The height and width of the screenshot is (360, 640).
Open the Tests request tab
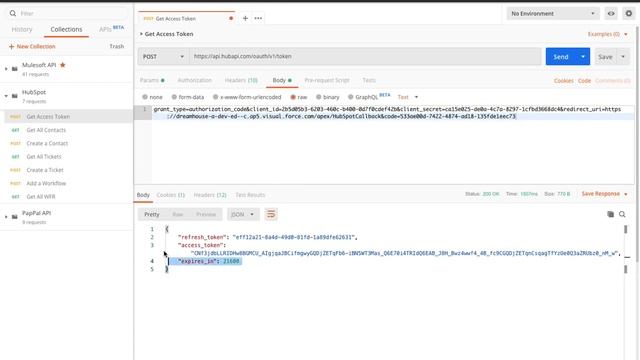tap(369, 80)
